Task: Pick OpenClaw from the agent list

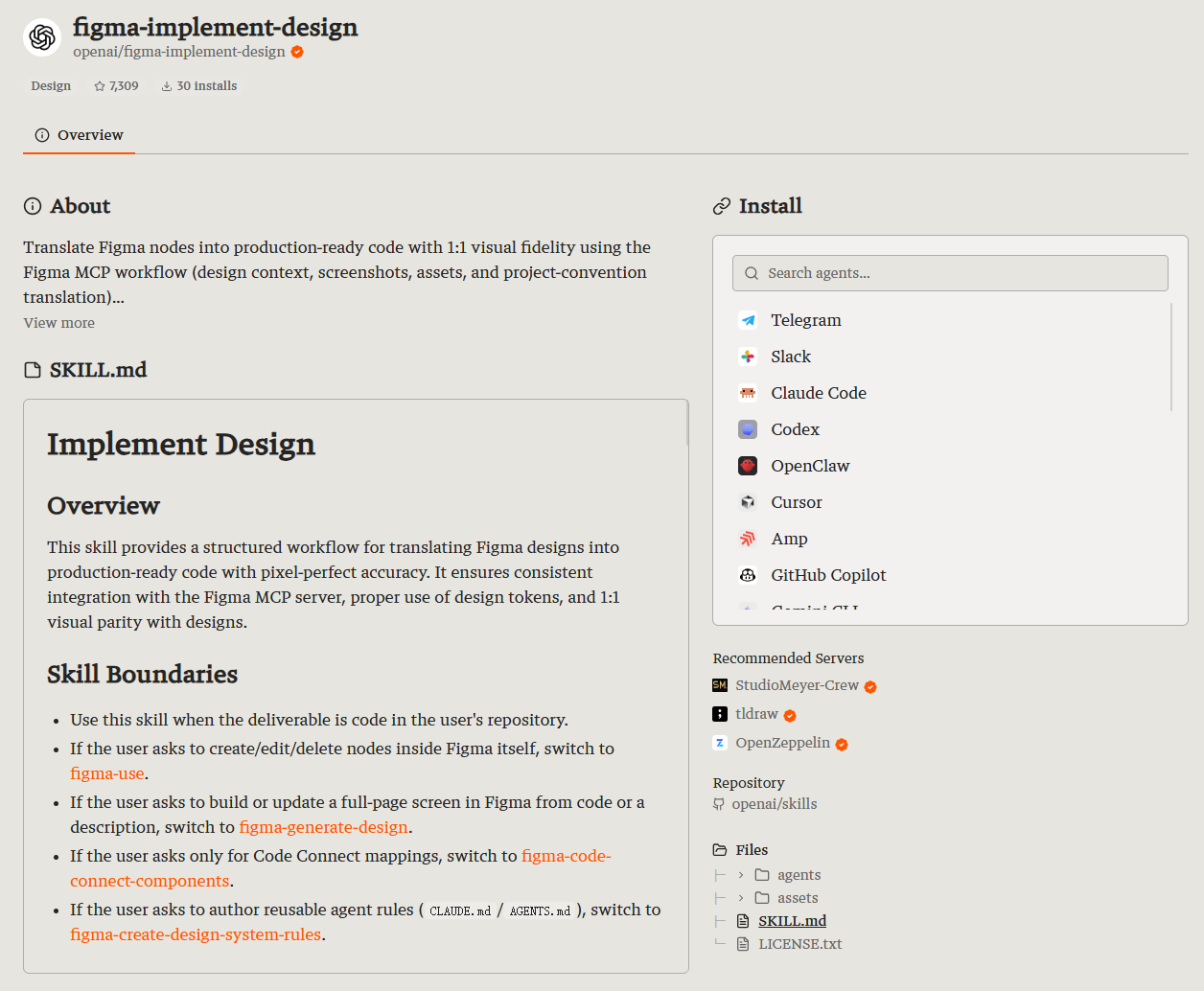Action: click(x=951, y=466)
